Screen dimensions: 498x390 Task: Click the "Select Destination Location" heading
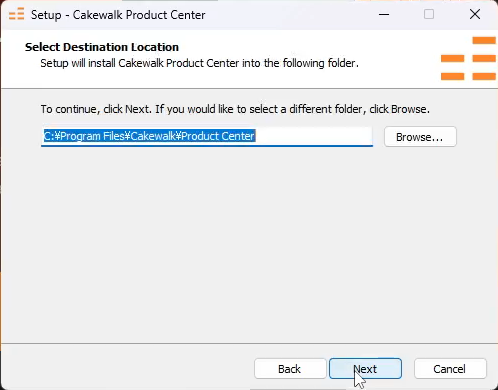tap(102, 47)
